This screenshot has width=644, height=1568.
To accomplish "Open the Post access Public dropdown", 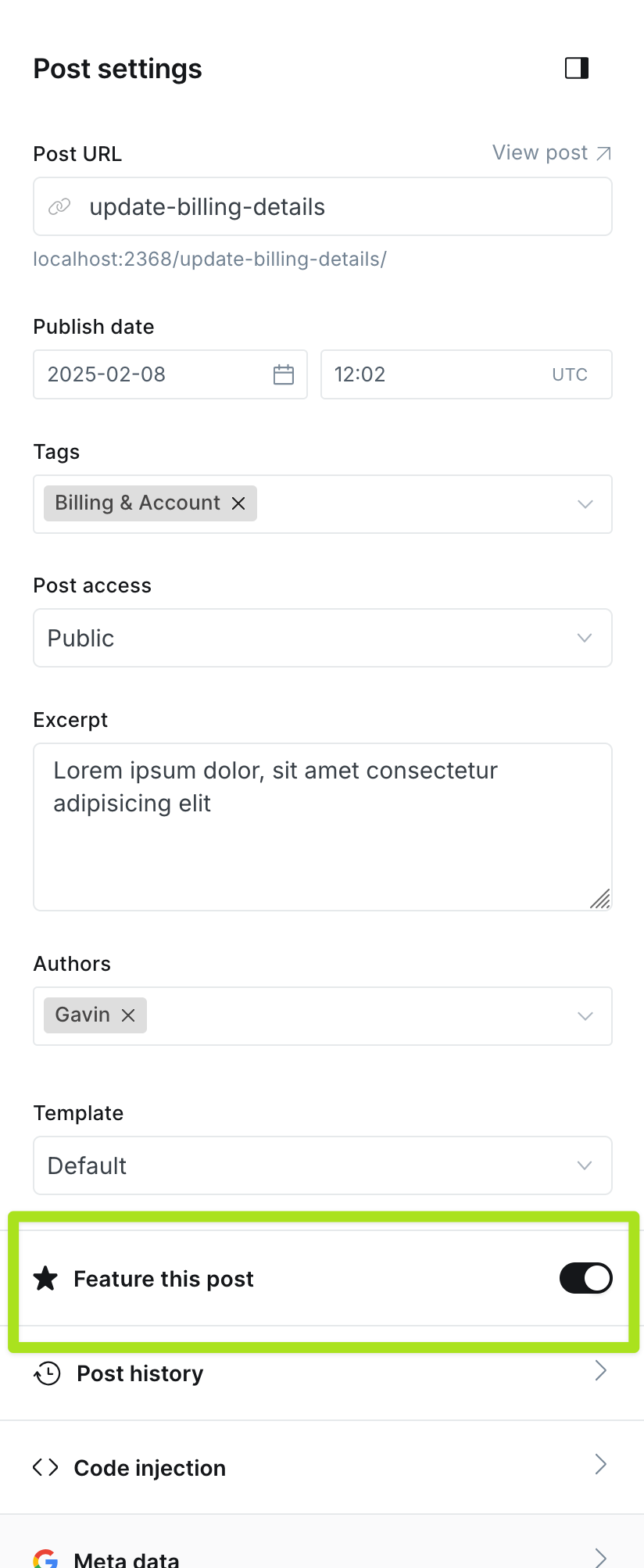I will tap(322, 638).
